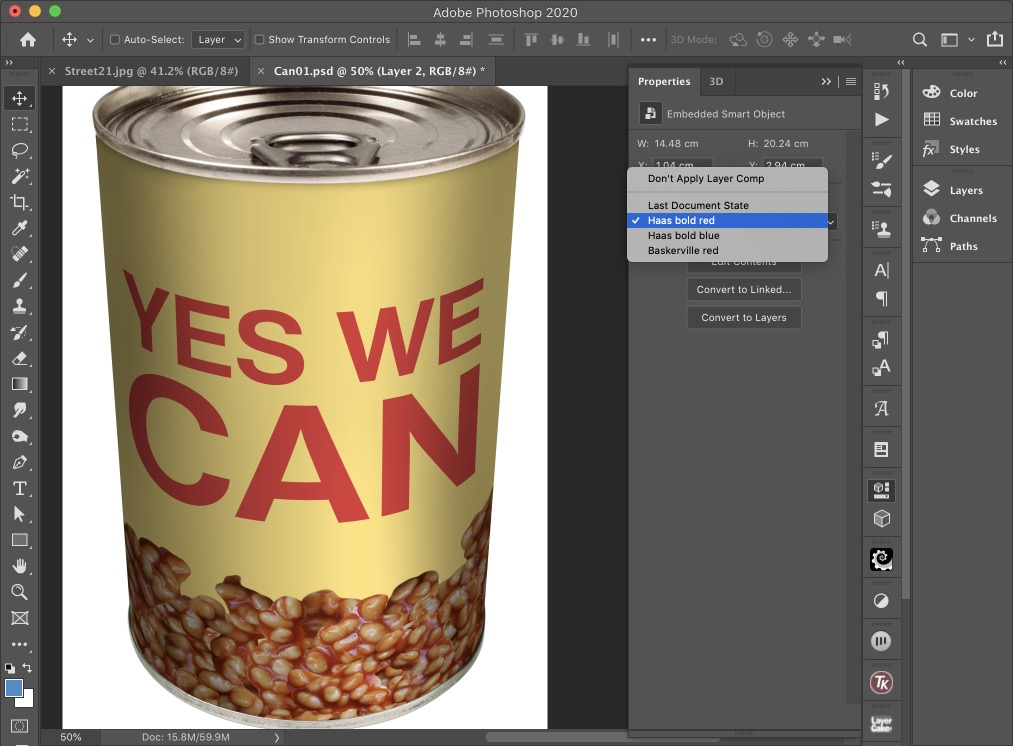Screen dimensions: 1013x746
Task: Open the Layer auto-select dropdown
Action: click(x=218, y=40)
